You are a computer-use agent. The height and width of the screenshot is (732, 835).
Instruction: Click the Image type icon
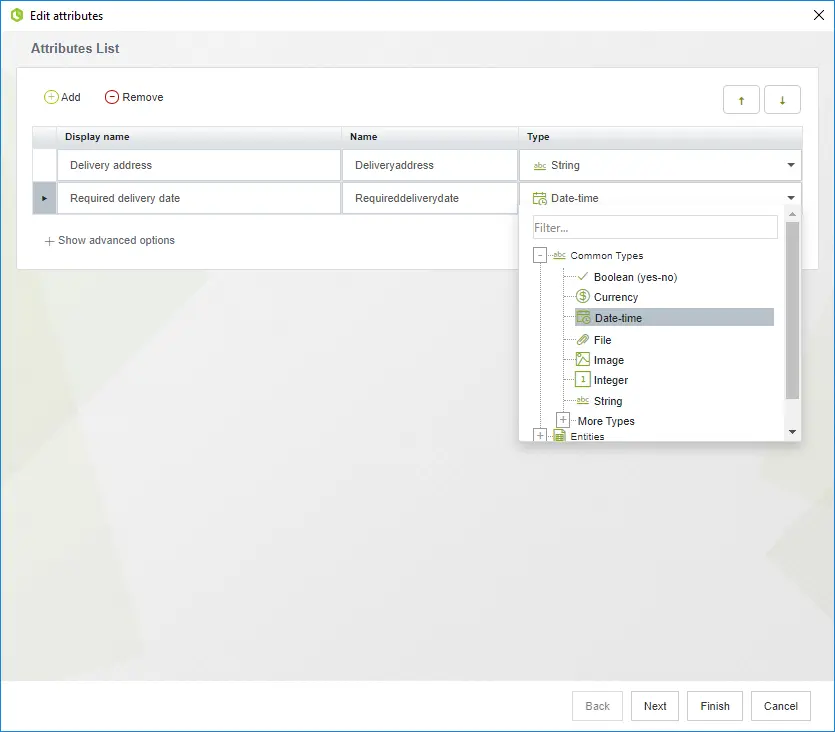[583, 359]
